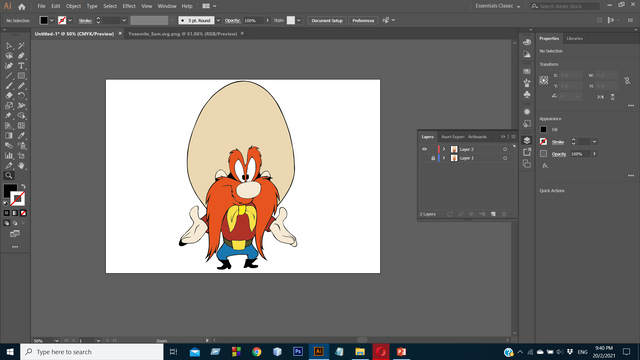640x360 pixels.
Task: Open the Asset Export icon in dock
Action: tap(527, 152)
